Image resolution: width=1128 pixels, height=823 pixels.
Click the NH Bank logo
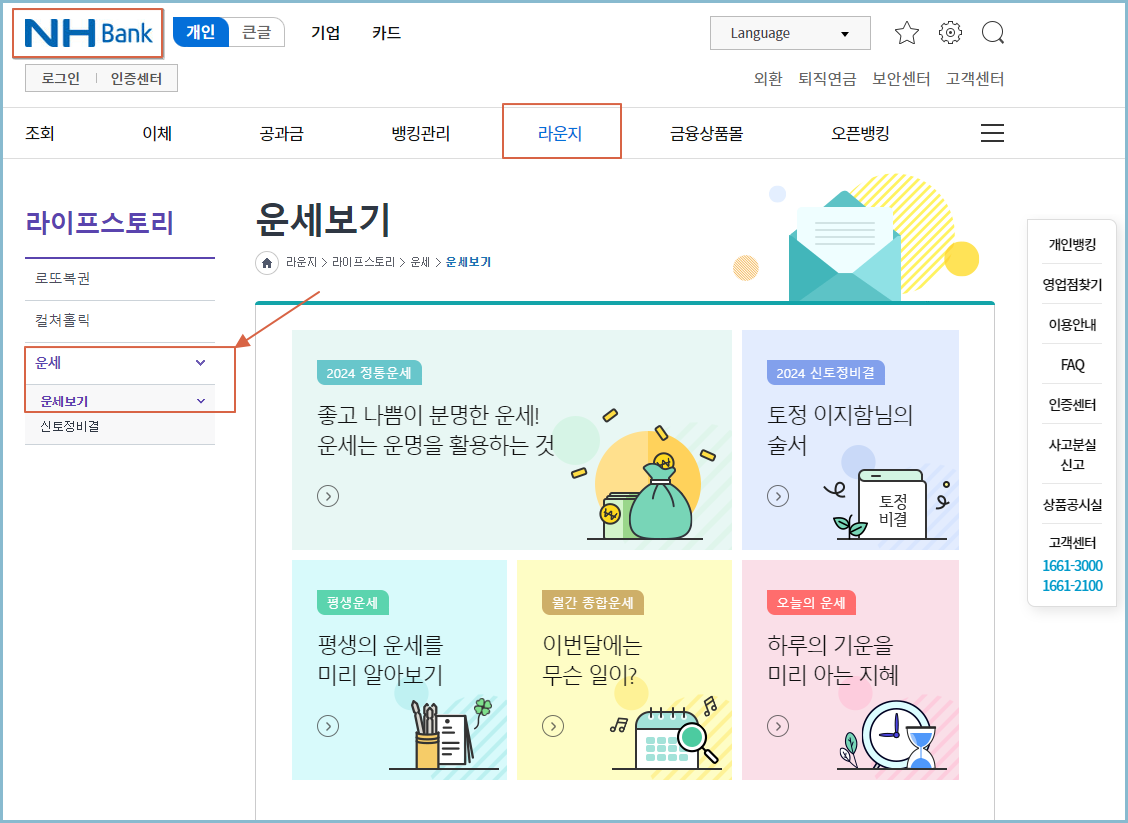pyautogui.click(x=86, y=32)
